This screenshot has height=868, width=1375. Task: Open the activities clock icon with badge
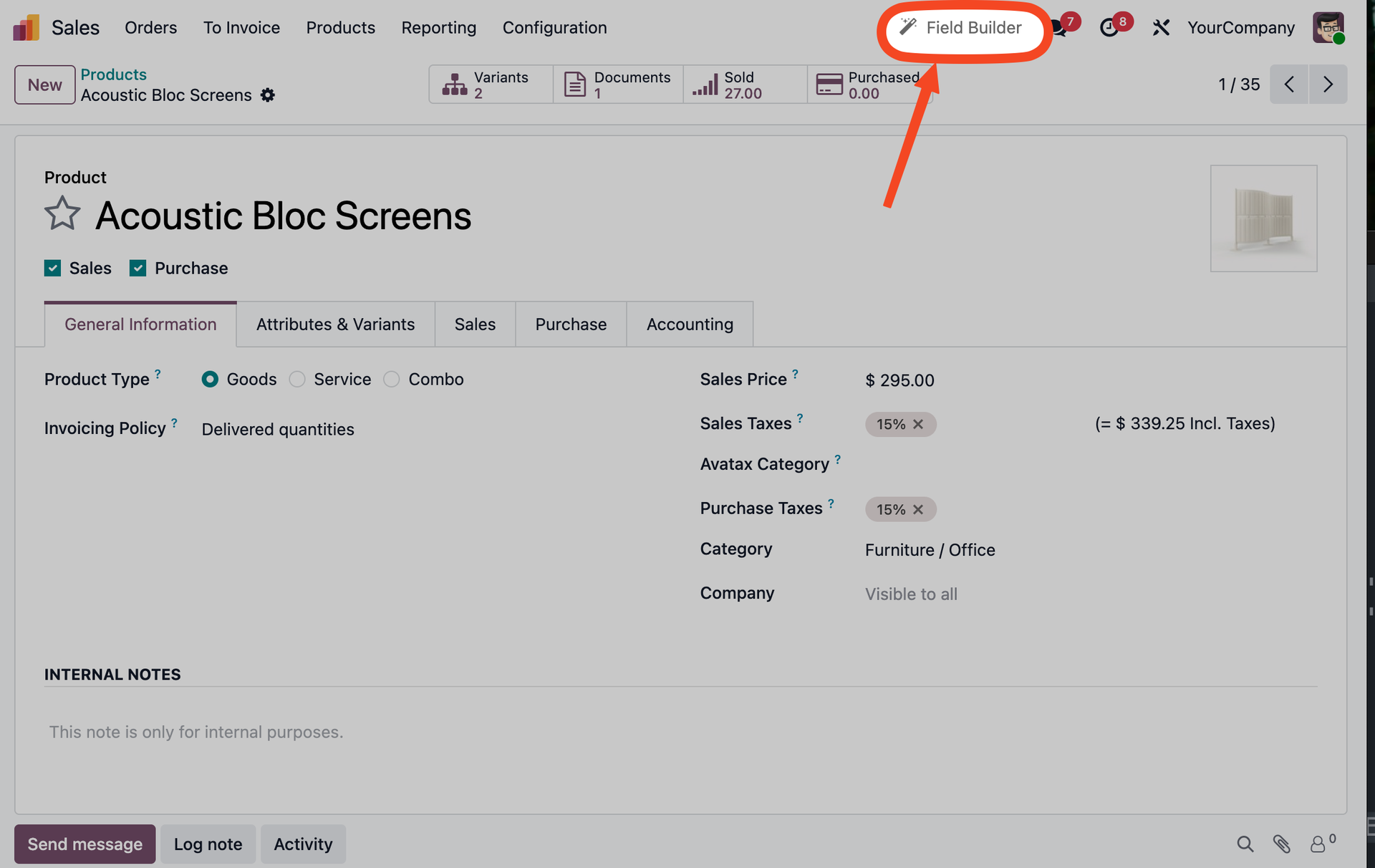pyautogui.click(x=1109, y=27)
